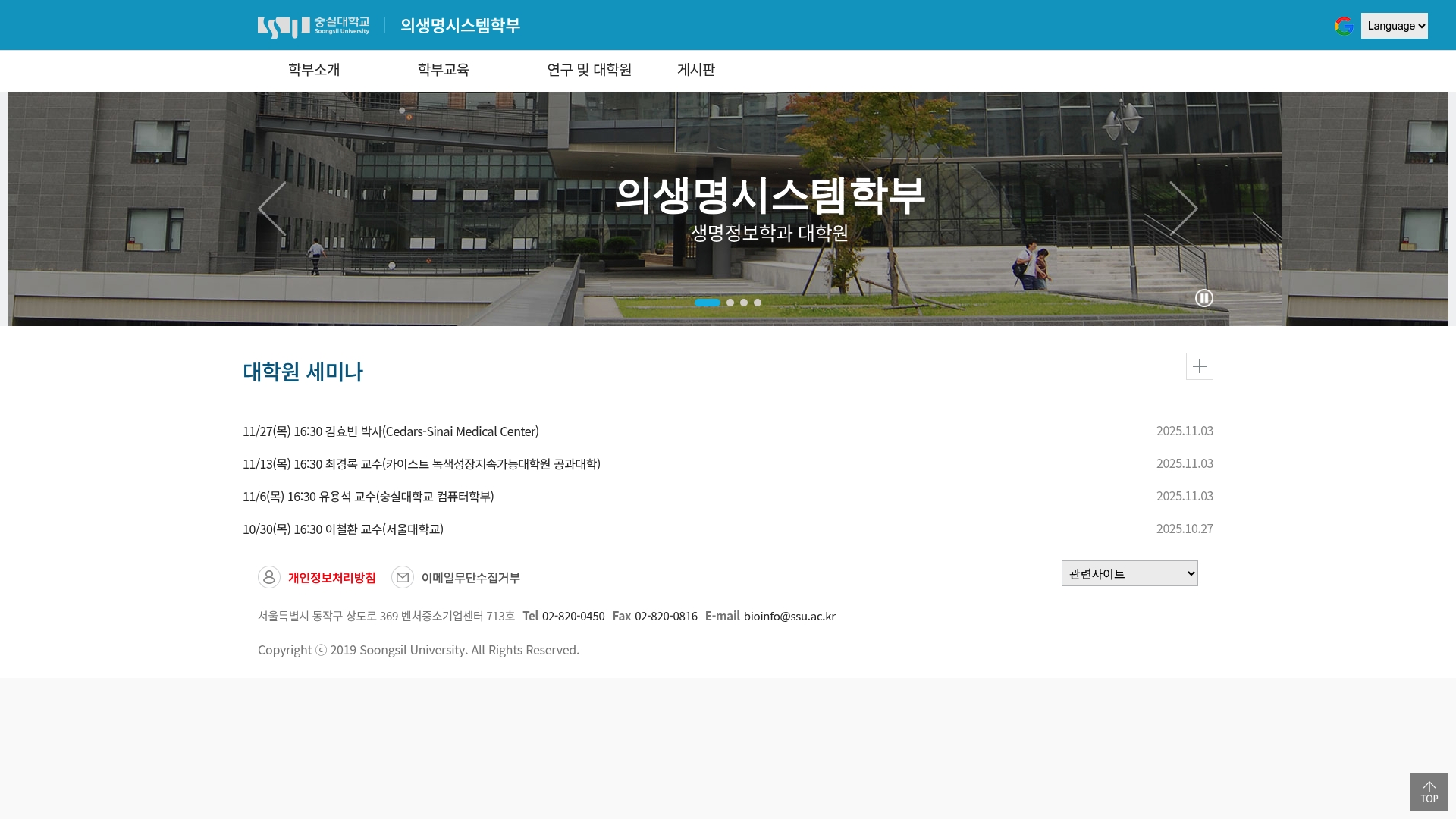Open the 관련사이트 dropdown
Viewport: 1456px width, 819px height.
(1129, 573)
